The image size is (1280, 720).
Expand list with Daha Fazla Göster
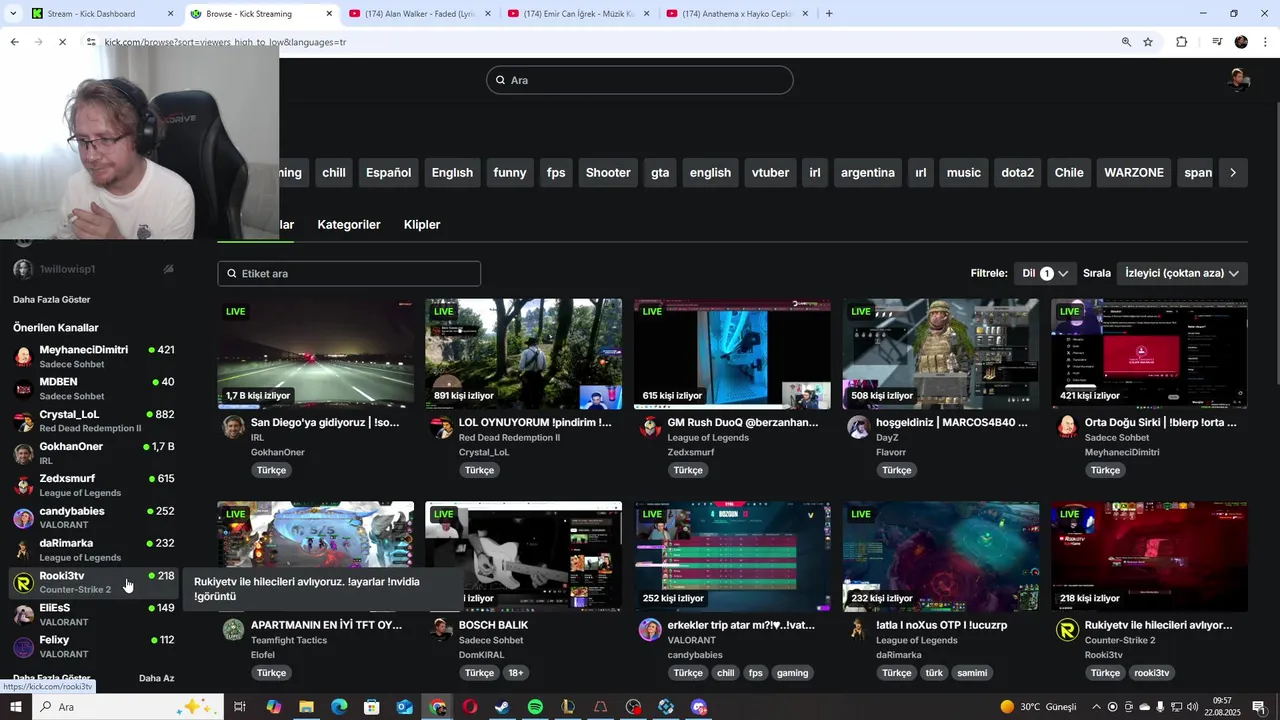(x=52, y=299)
